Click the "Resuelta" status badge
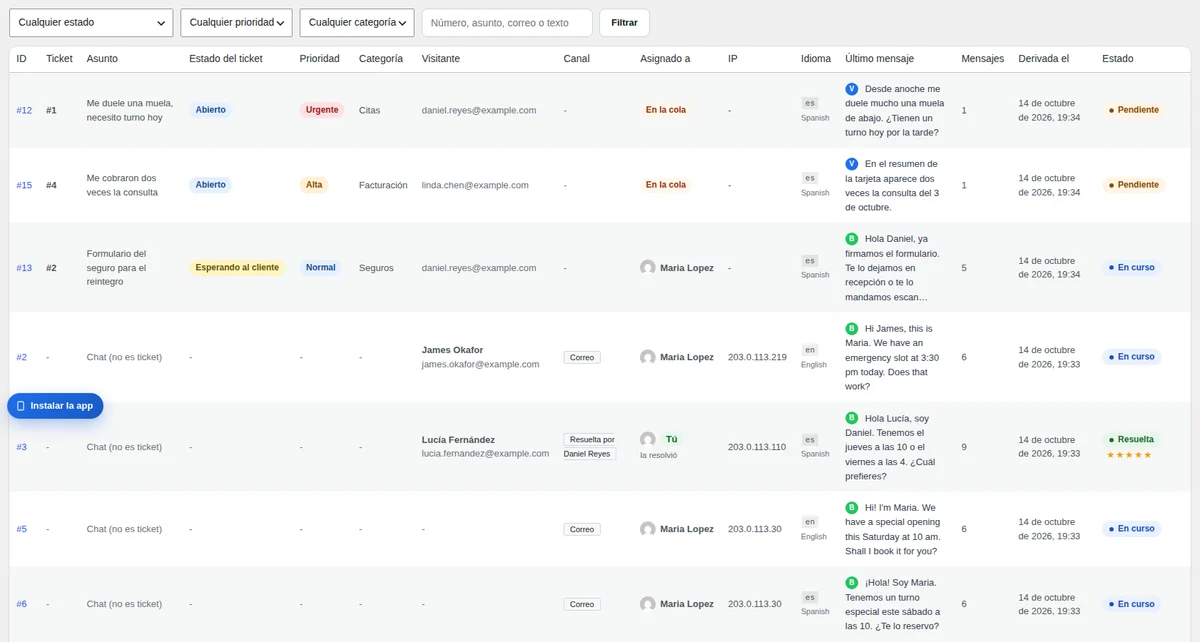 pos(1131,439)
